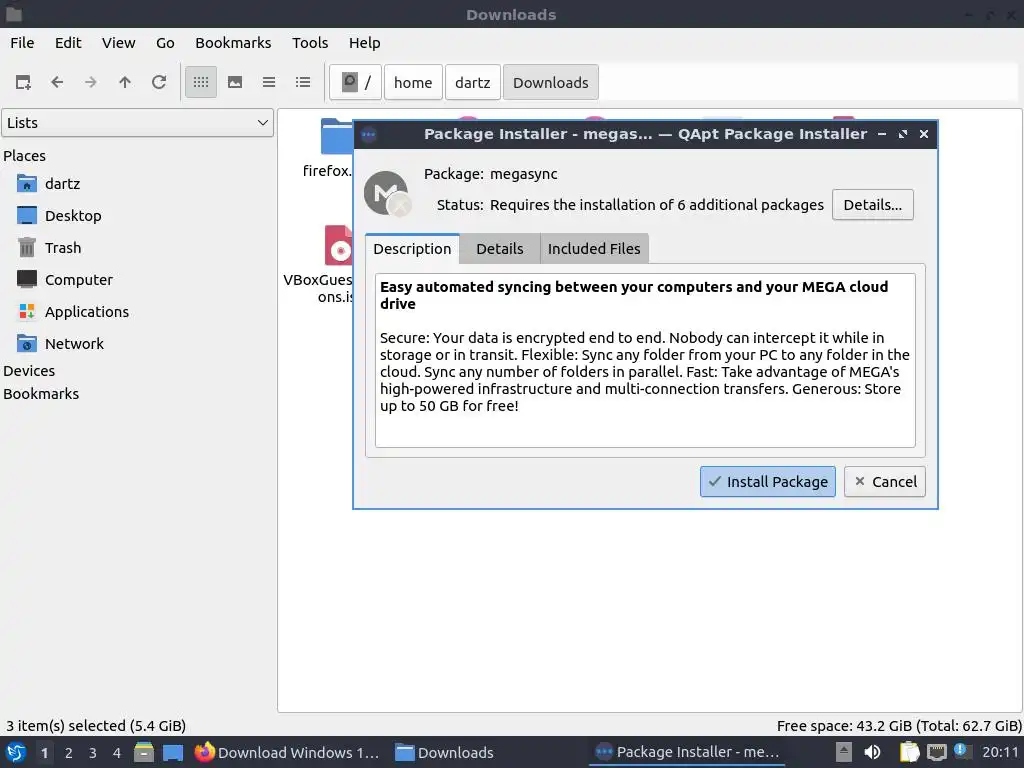
Task: Switch to workspace 2
Action: pyautogui.click(x=69, y=753)
